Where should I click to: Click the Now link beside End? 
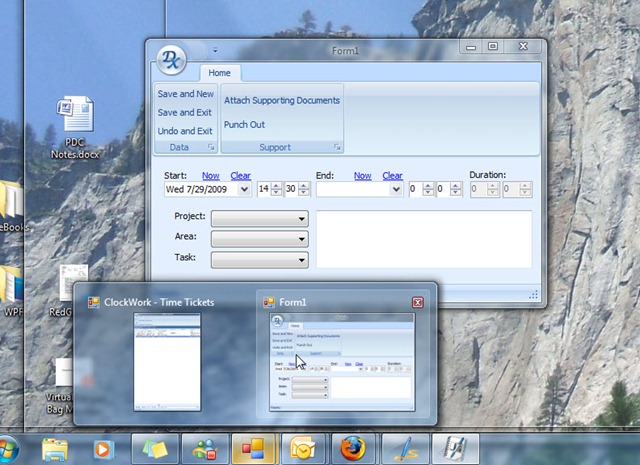pyautogui.click(x=362, y=176)
